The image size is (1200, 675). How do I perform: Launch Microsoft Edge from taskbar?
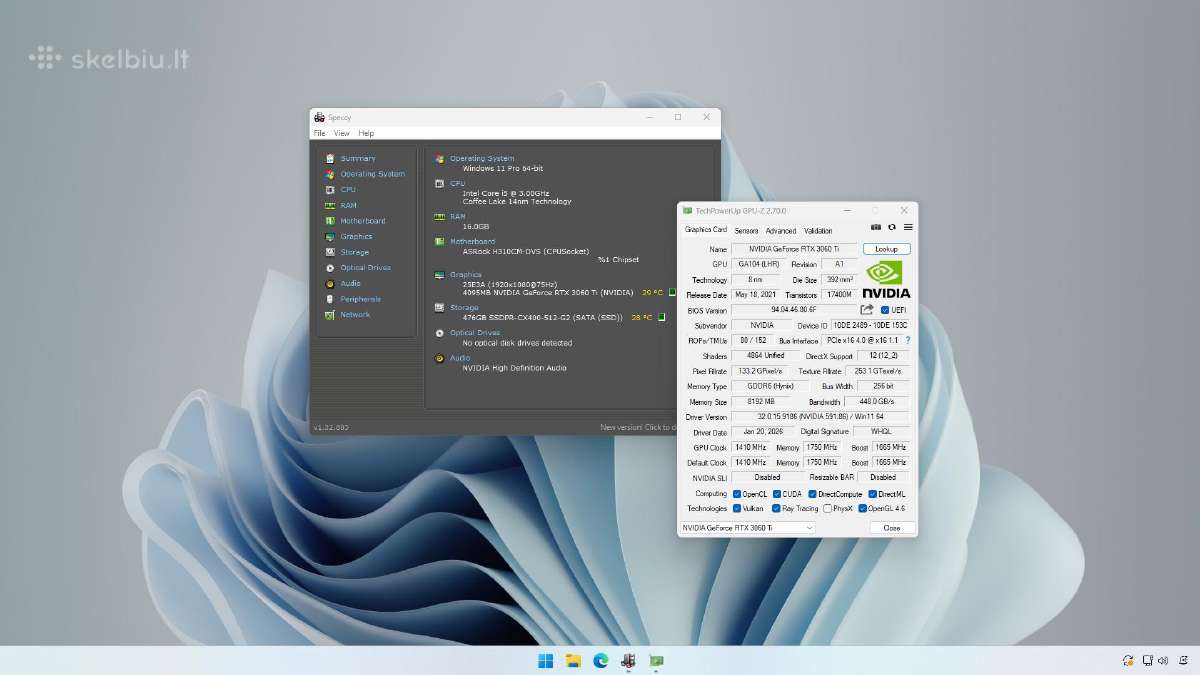[601, 660]
